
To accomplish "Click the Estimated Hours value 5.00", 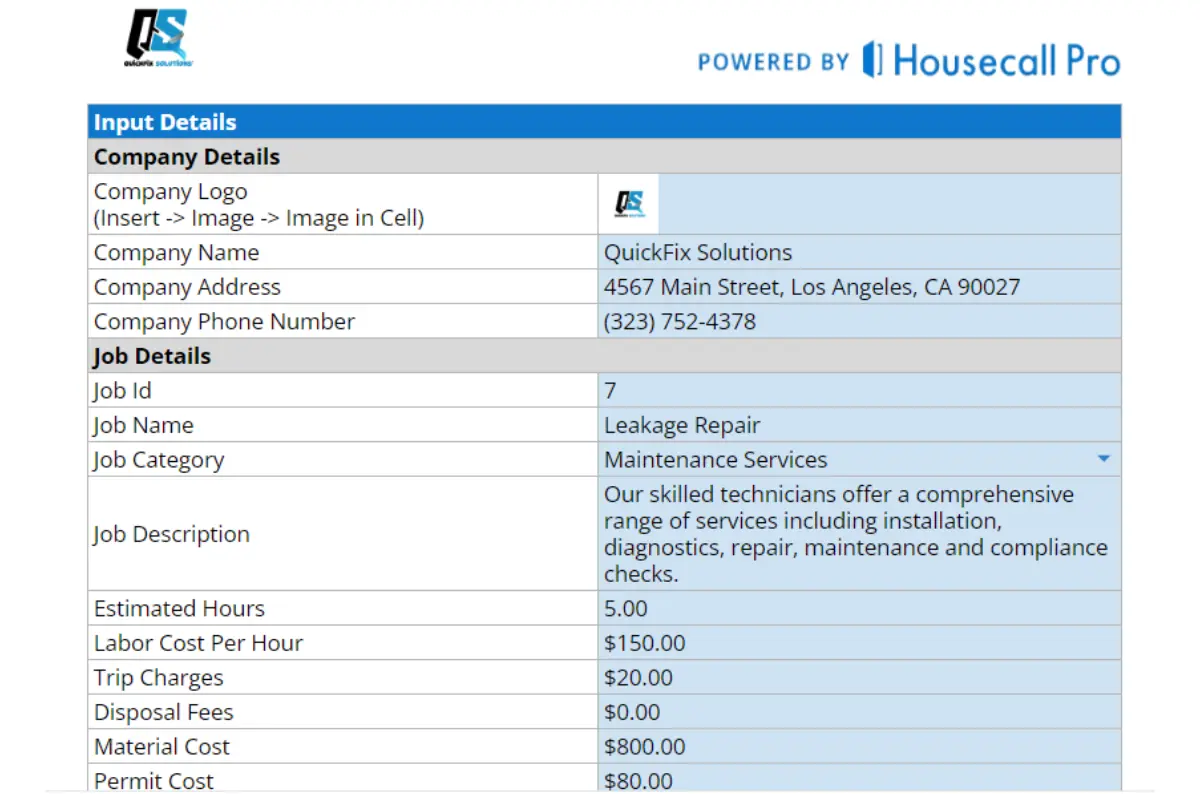I will tap(858, 609).
